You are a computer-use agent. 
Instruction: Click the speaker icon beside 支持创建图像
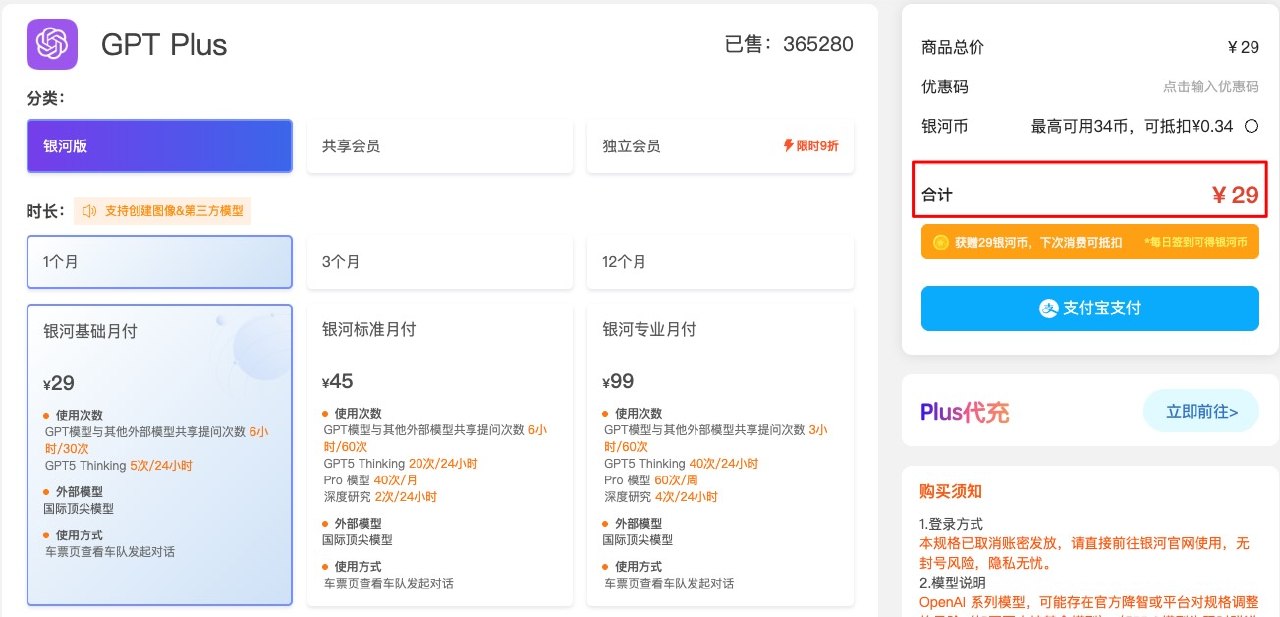click(x=90, y=211)
